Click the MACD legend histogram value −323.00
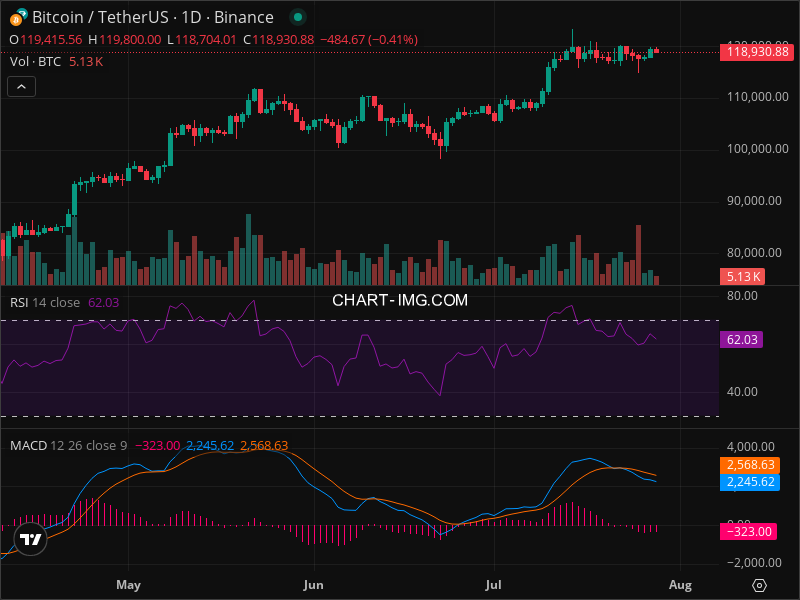800x600 pixels. 157,445
